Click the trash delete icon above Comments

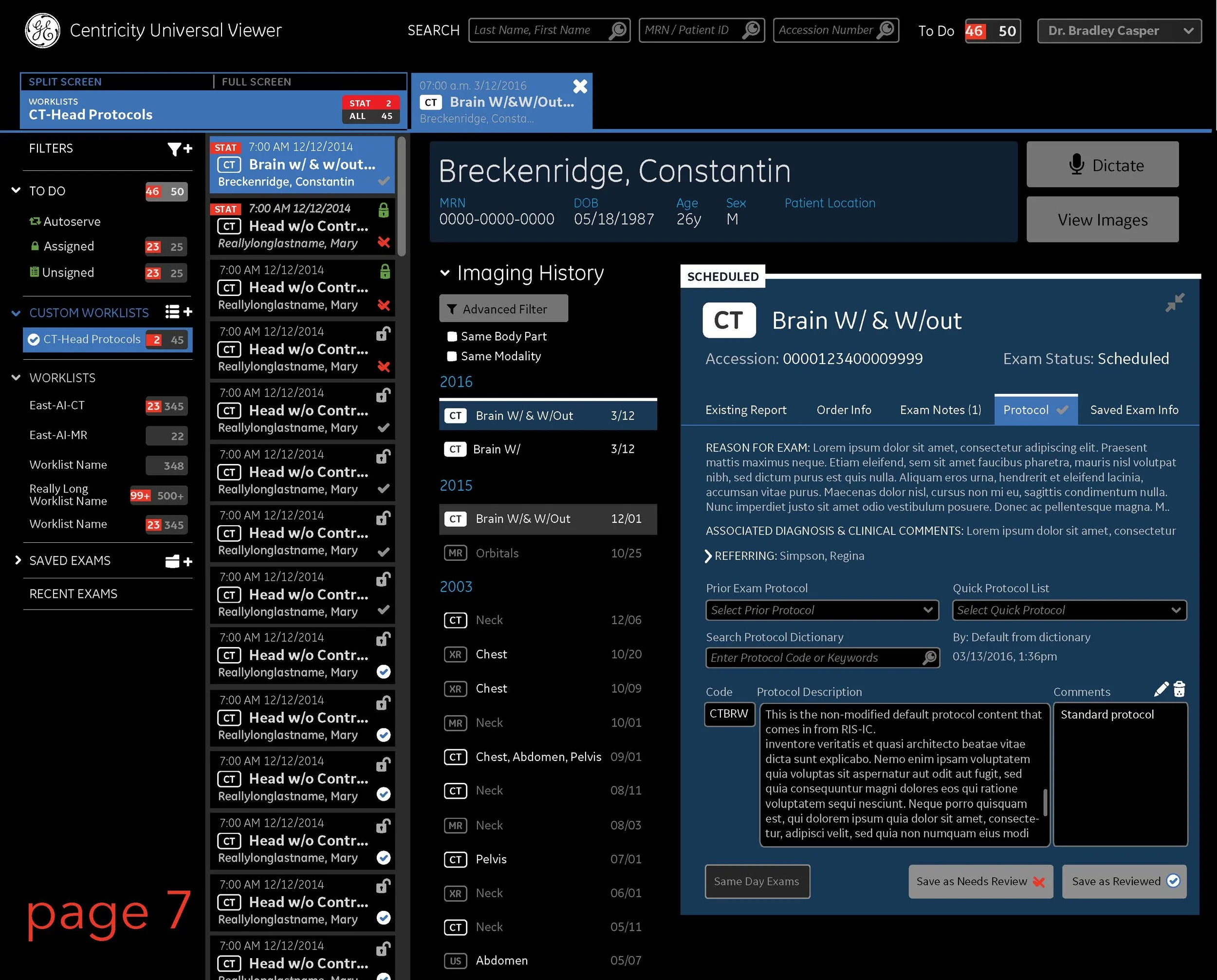(x=1179, y=689)
